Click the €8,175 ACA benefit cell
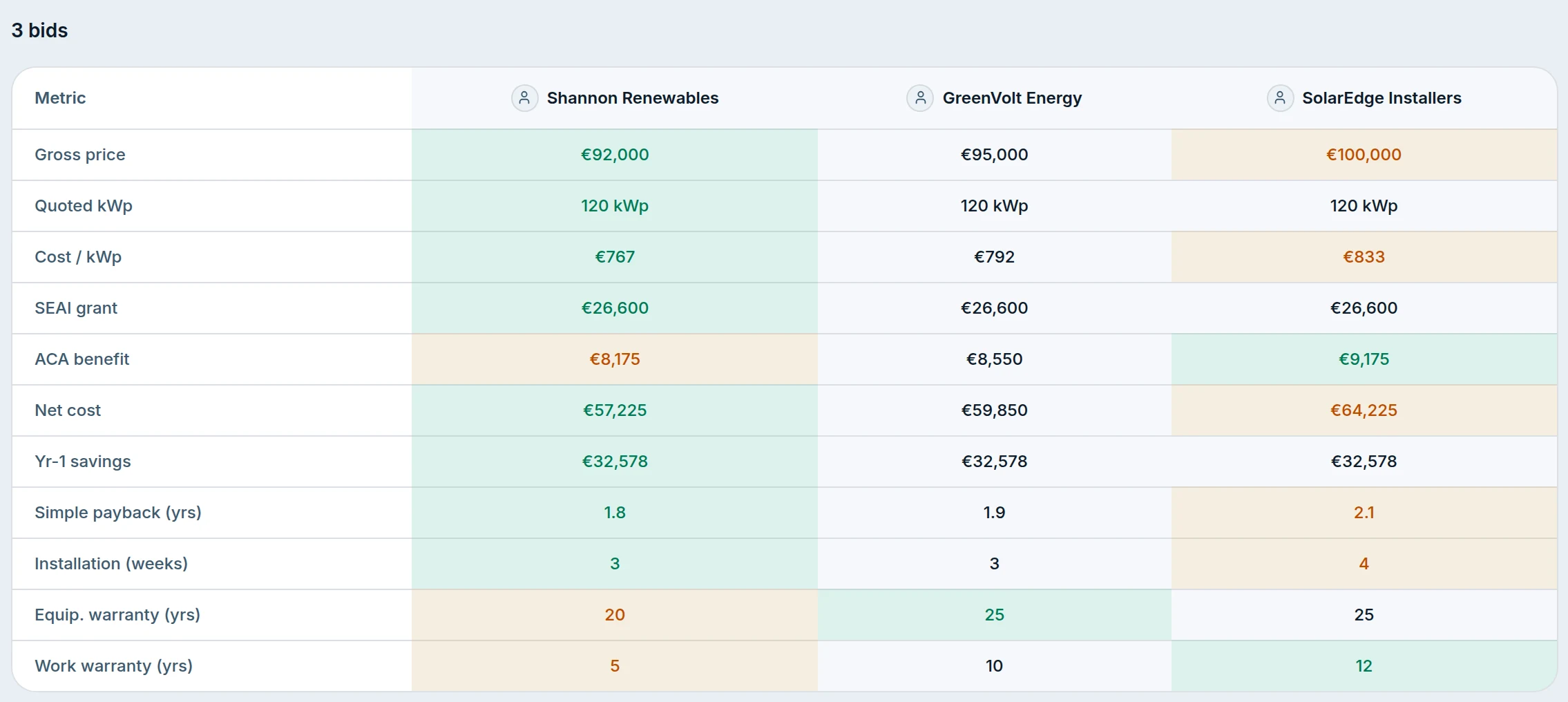 [x=615, y=359]
